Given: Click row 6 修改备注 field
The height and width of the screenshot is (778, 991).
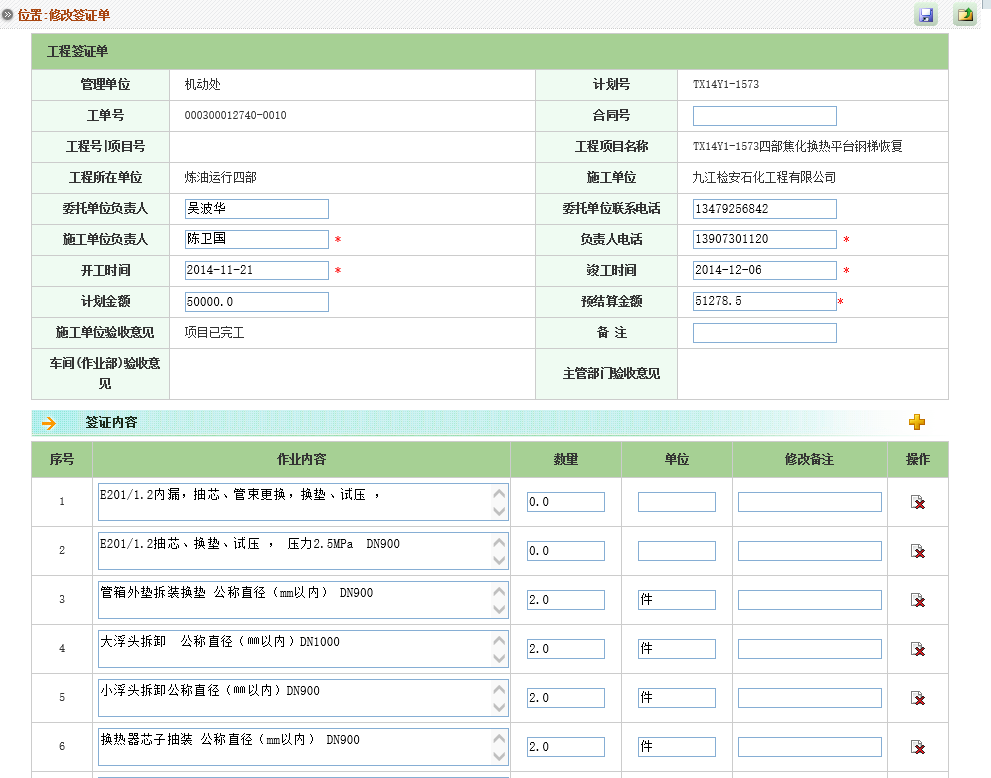Looking at the screenshot, I should (810, 747).
